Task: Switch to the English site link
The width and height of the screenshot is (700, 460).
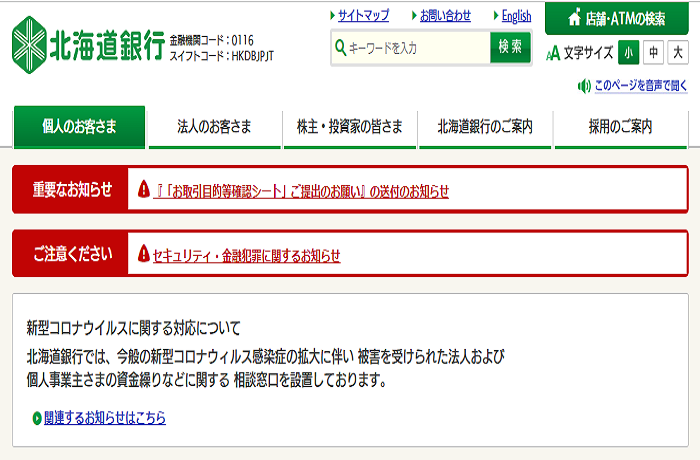Action: (x=517, y=16)
